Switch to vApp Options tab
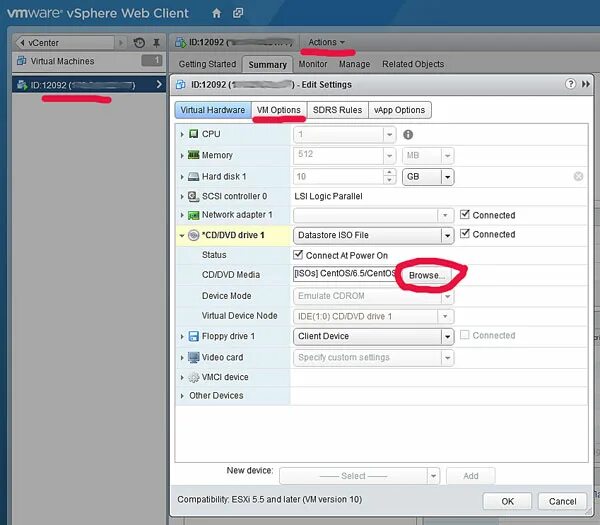 [399, 110]
